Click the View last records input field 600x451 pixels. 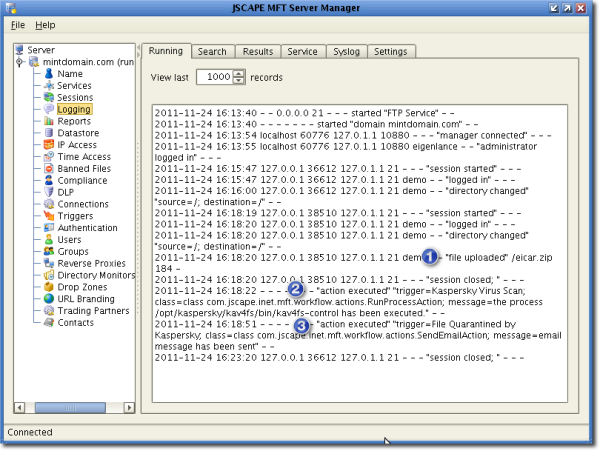[215, 77]
